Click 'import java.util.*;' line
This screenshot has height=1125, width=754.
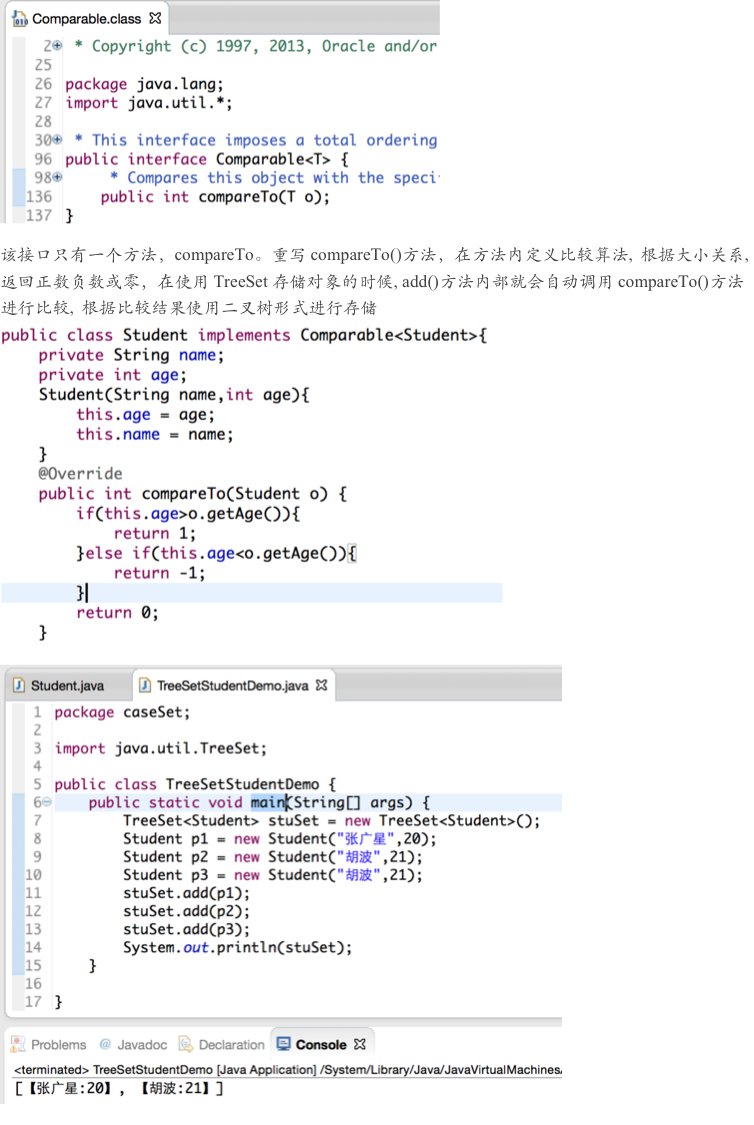pos(149,103)
